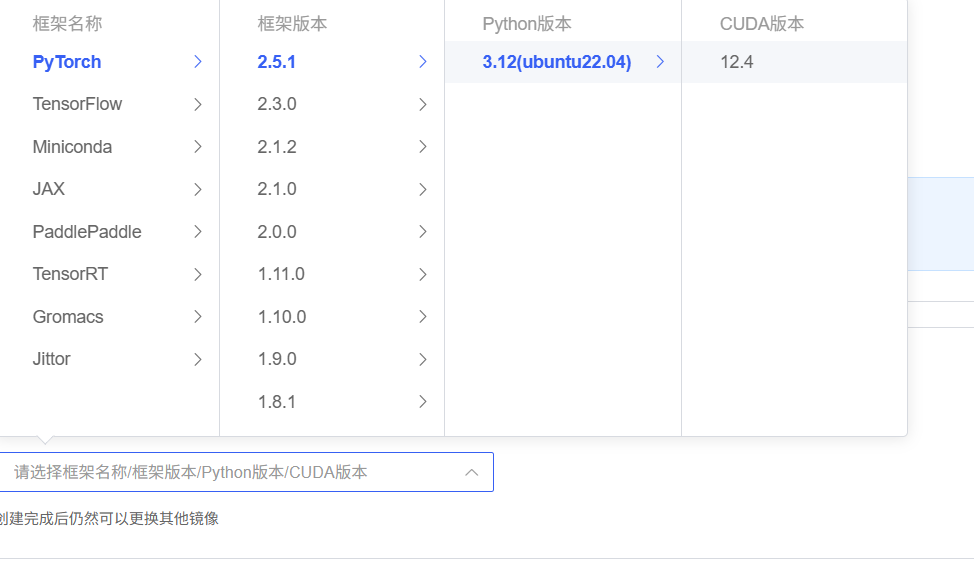The height and width of the screenshot is (569, 974).
Task: Expand version 2.1.2 via its arrow
Action: coord(422,147)
